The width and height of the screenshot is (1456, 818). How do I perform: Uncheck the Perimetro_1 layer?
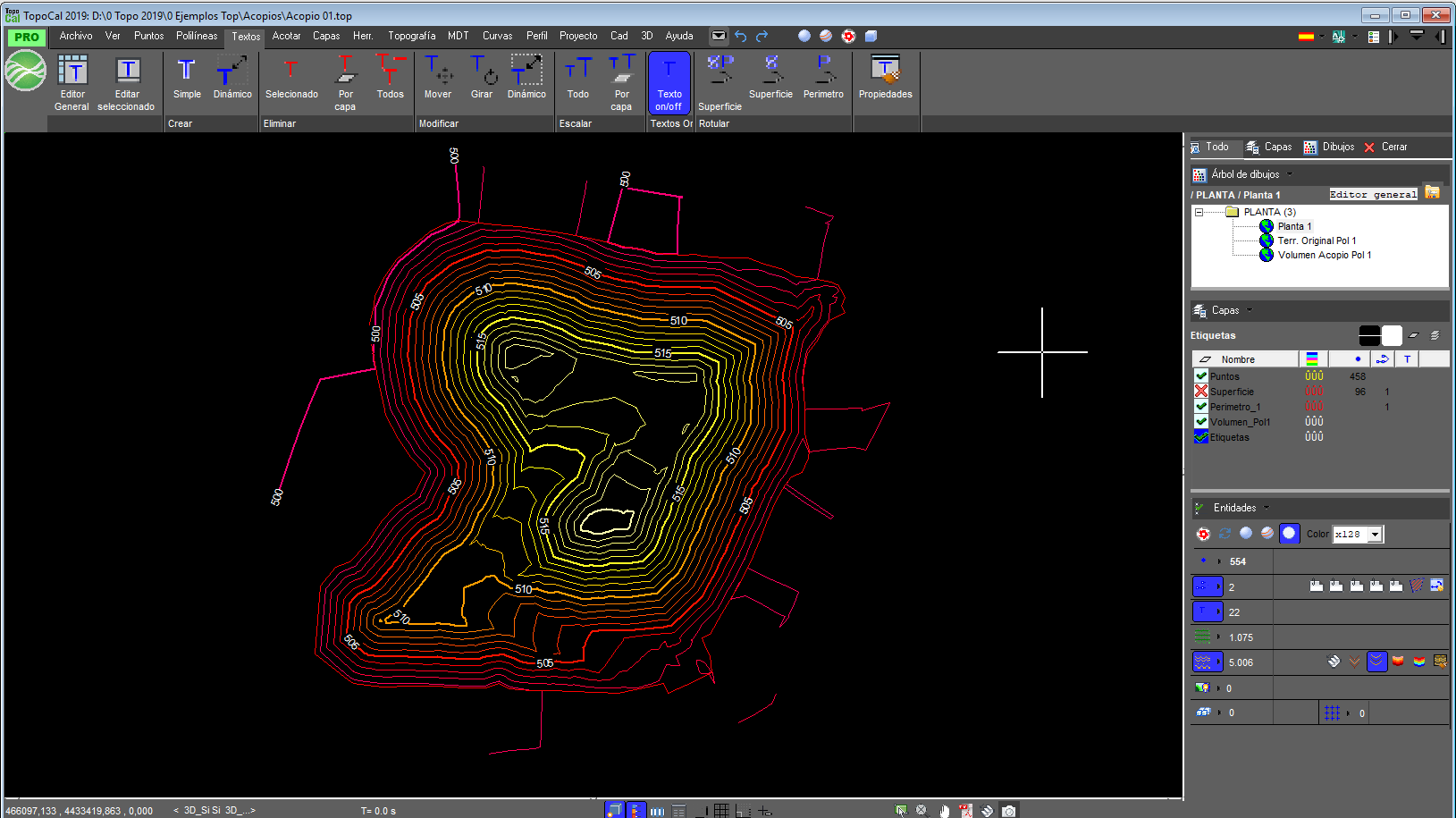[1201, 407]
